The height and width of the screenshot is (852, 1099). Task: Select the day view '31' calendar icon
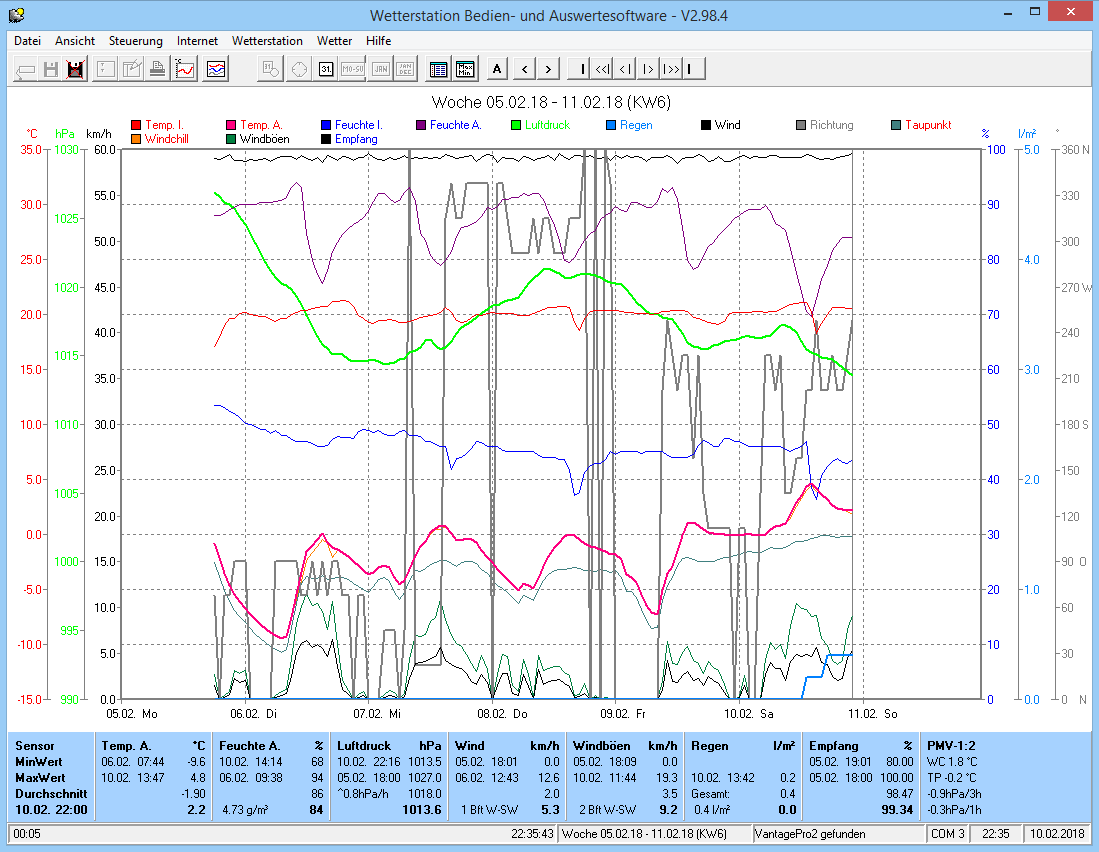[x=326, y=69]
